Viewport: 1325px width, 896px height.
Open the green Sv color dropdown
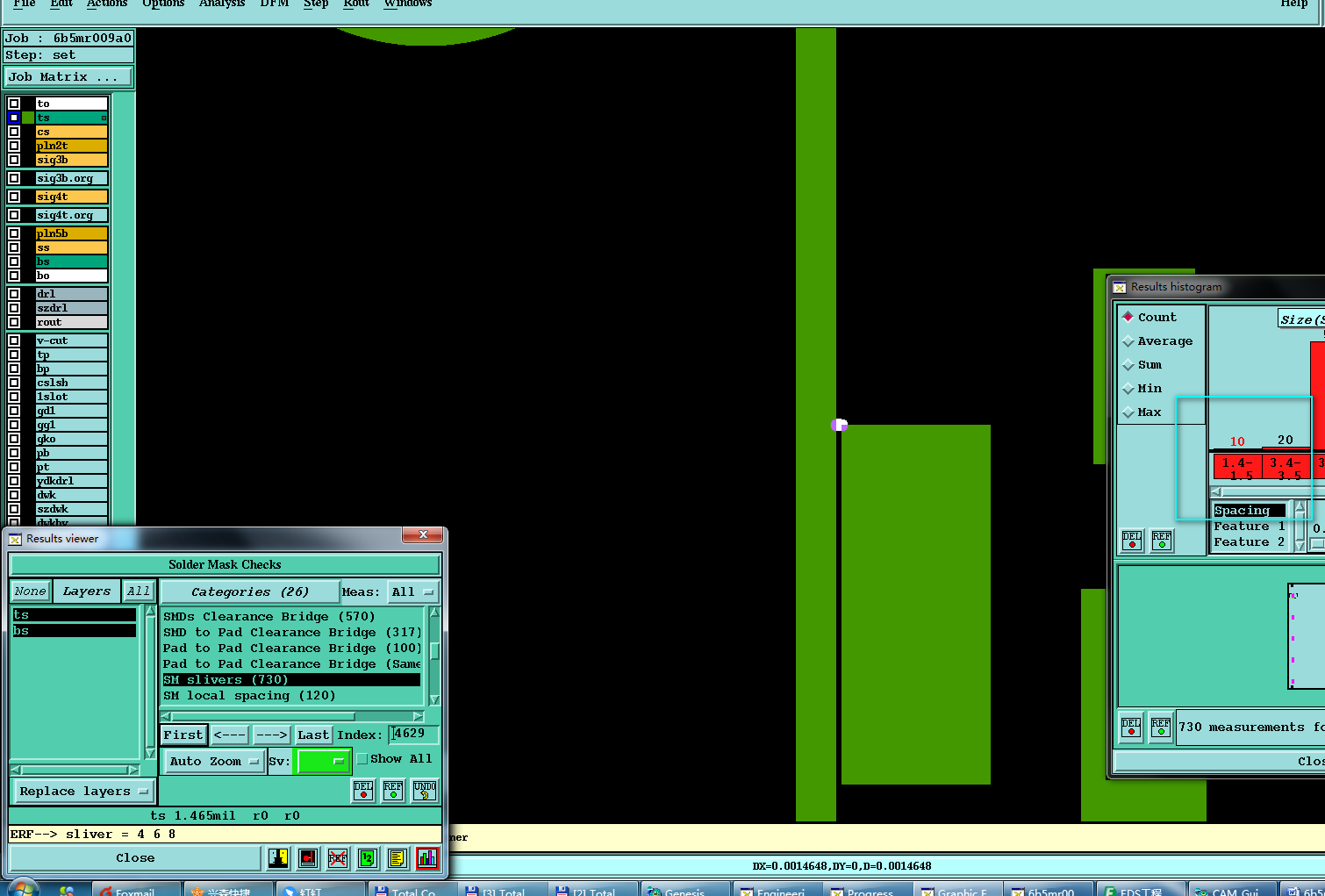point(324,762)
